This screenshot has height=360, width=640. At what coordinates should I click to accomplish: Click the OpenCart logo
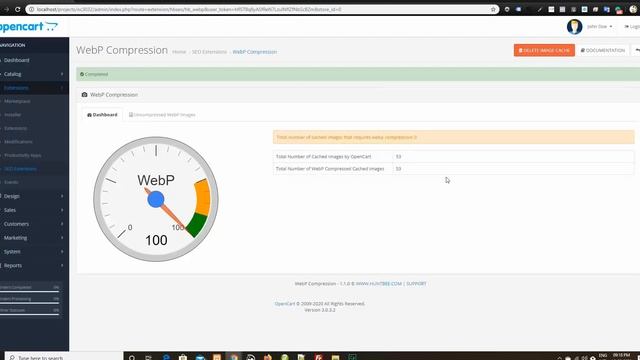point(29,27)
